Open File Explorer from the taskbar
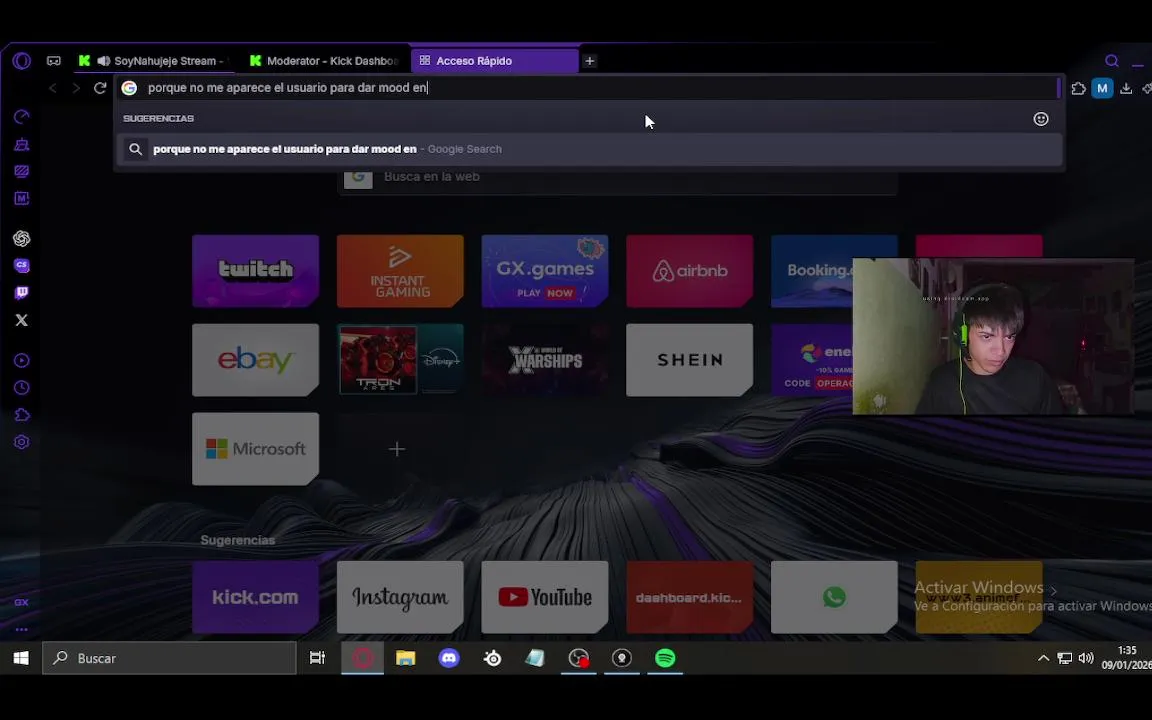Image resolution: width=1152 pixels, height=720 pixels. [406, 658]
